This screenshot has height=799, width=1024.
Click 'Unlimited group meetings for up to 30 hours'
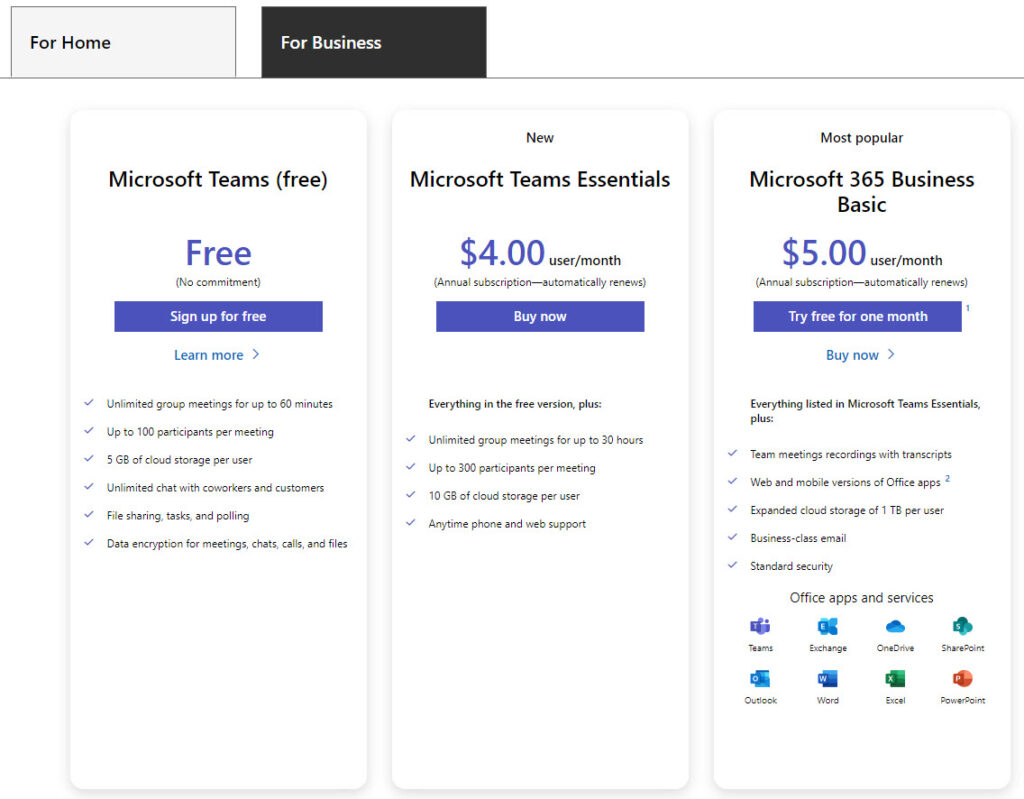click(536, 440)
